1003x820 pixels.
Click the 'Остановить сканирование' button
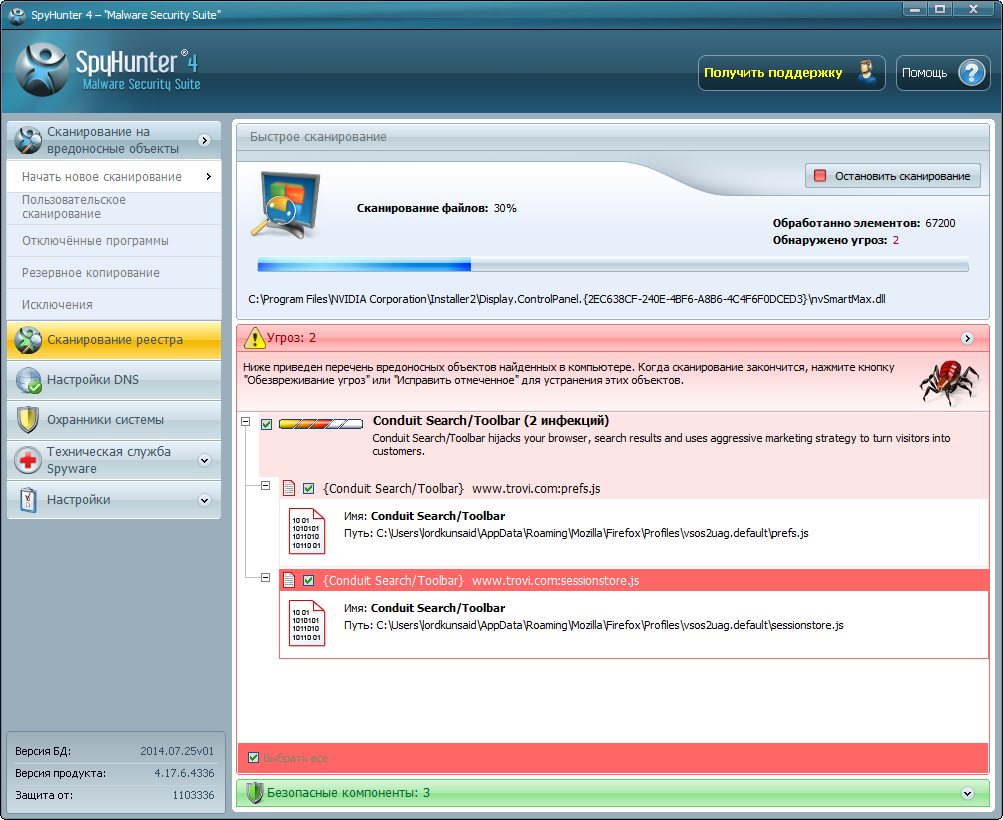click(892, 176)
